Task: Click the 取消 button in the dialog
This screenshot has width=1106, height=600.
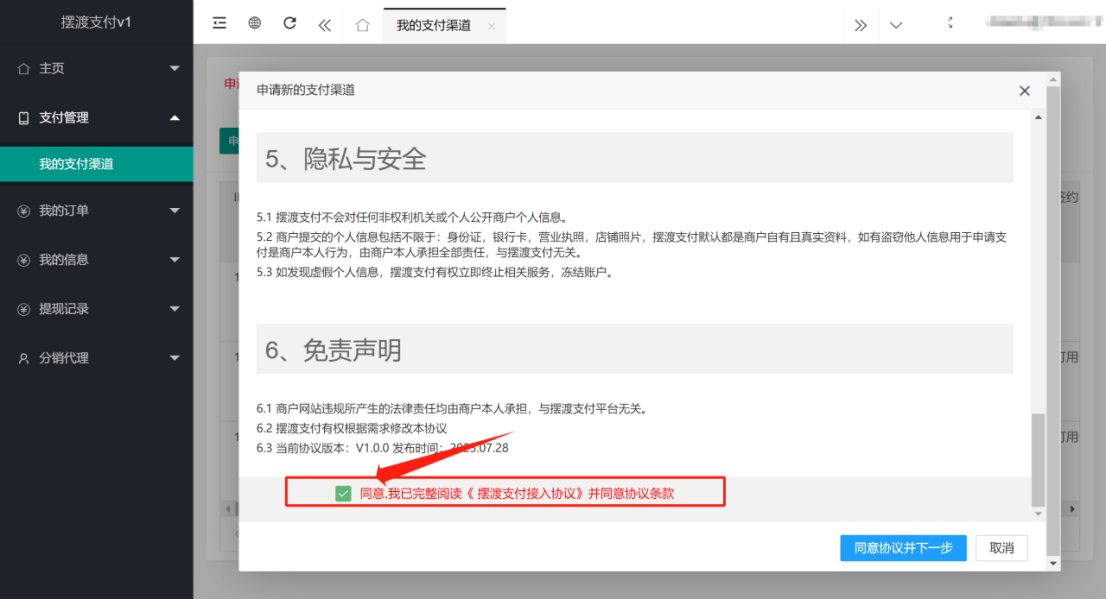Action: coord(1001,548)
